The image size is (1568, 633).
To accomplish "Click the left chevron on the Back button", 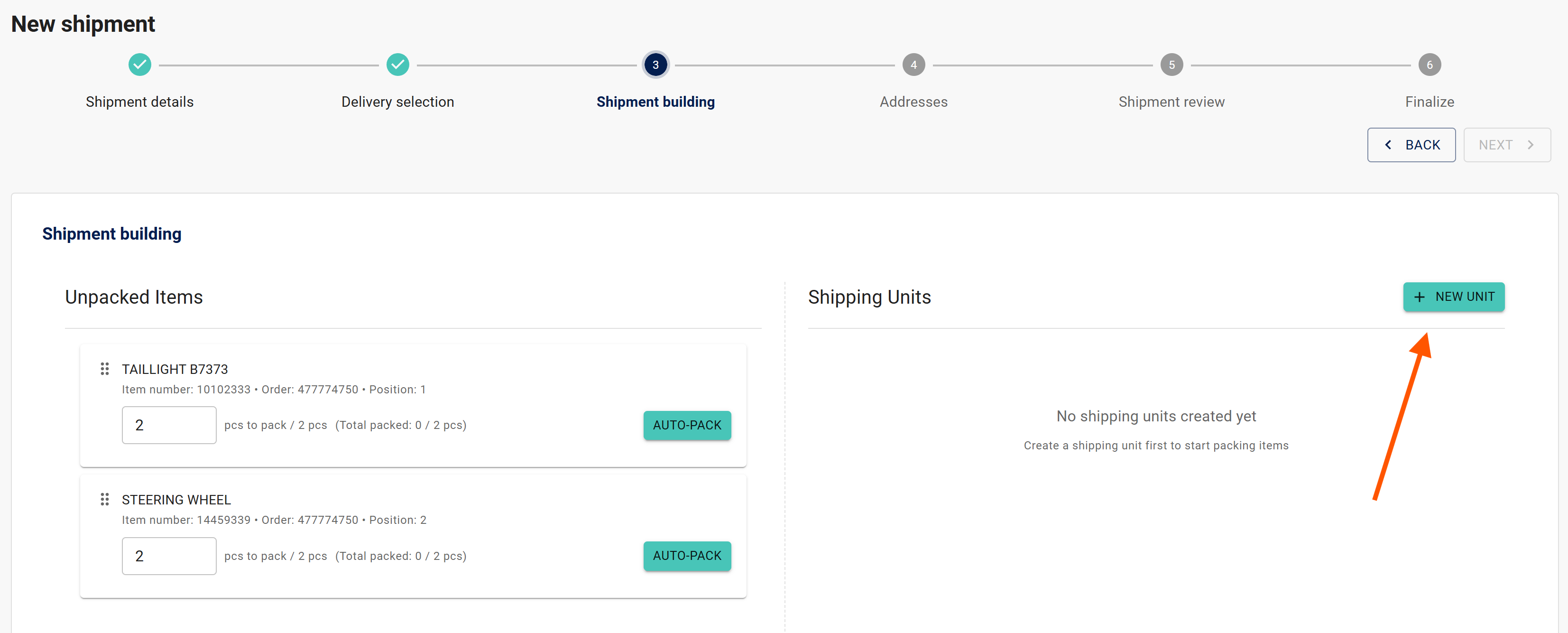I will tap(1388, 144).
